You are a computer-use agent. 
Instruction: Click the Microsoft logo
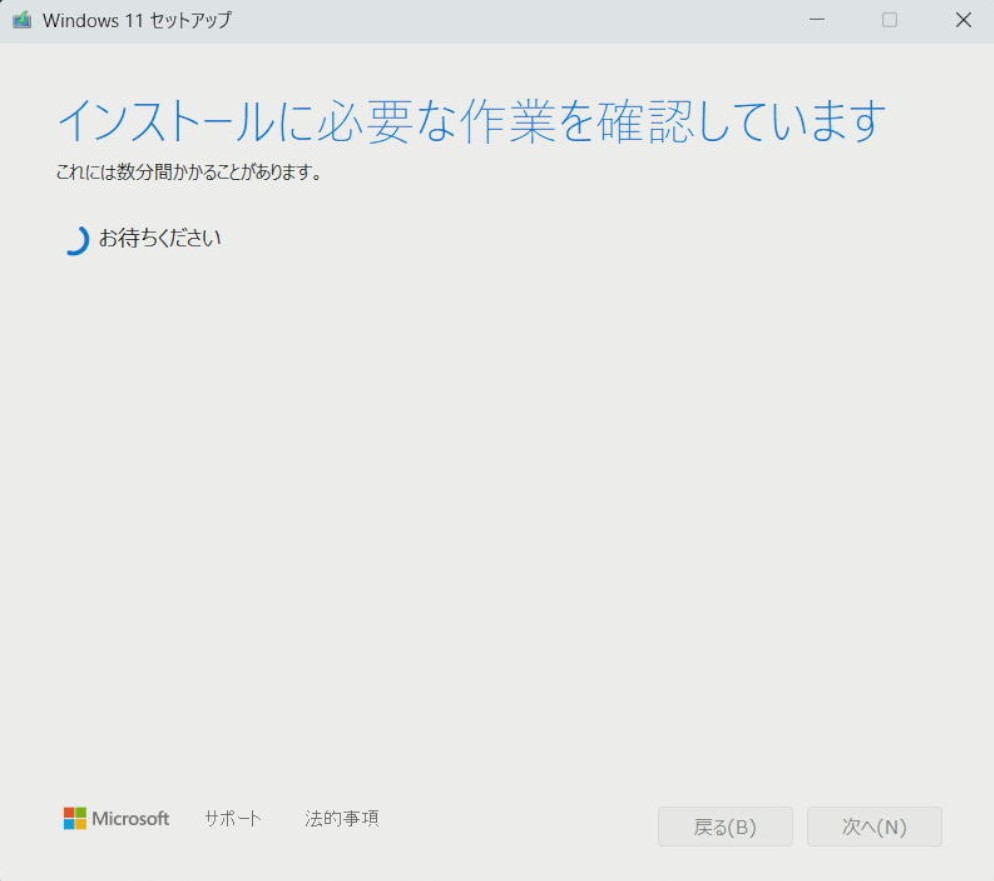tap(116, 818)
